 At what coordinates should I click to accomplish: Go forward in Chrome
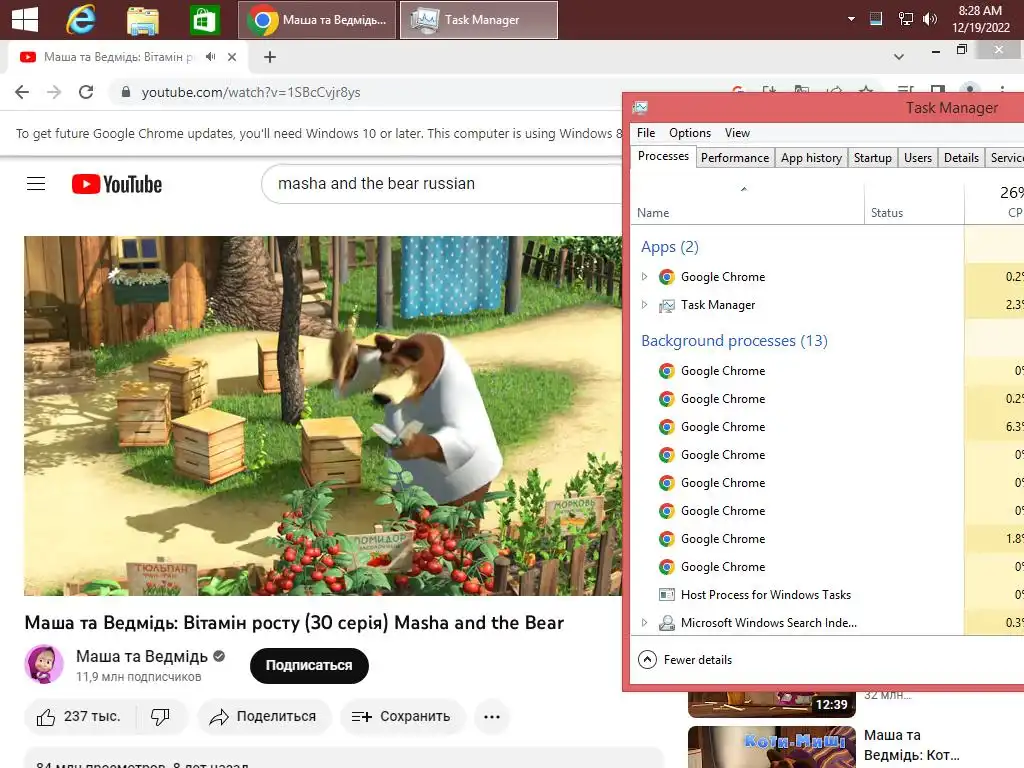point(54,92)
